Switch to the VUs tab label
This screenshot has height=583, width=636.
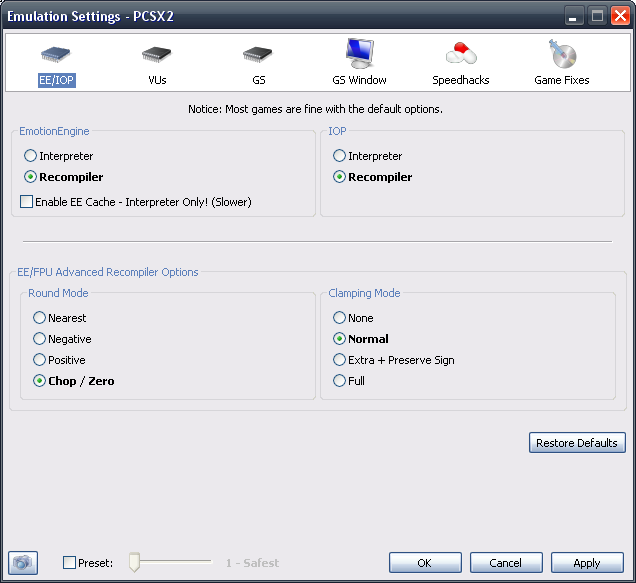157,80
